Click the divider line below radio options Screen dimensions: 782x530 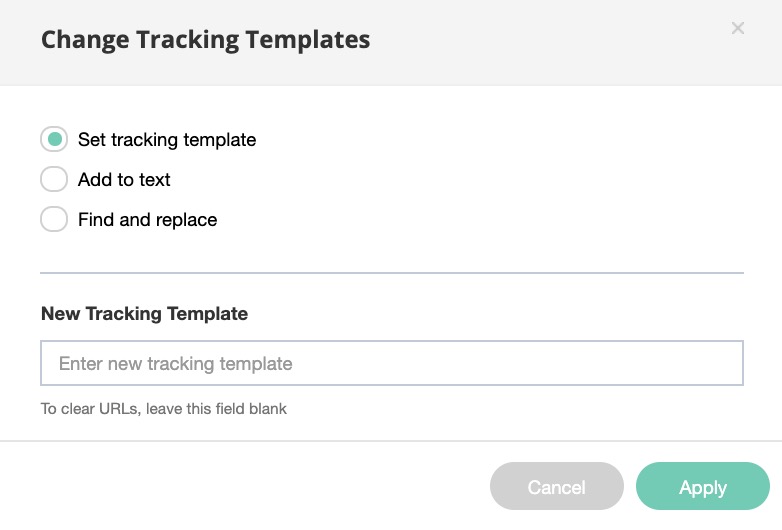(391, 272)
